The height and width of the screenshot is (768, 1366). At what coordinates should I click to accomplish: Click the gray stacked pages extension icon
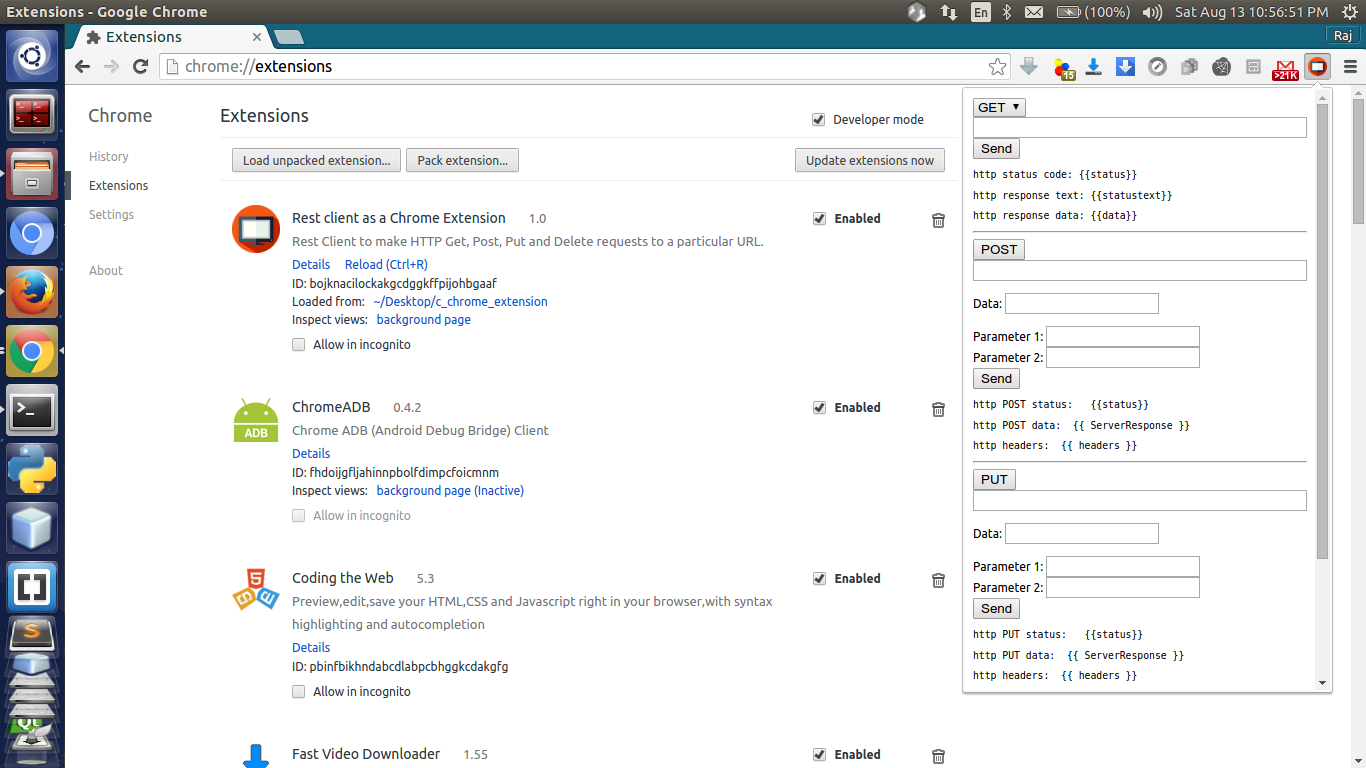pyautogui.click(x=1189, y=67)
